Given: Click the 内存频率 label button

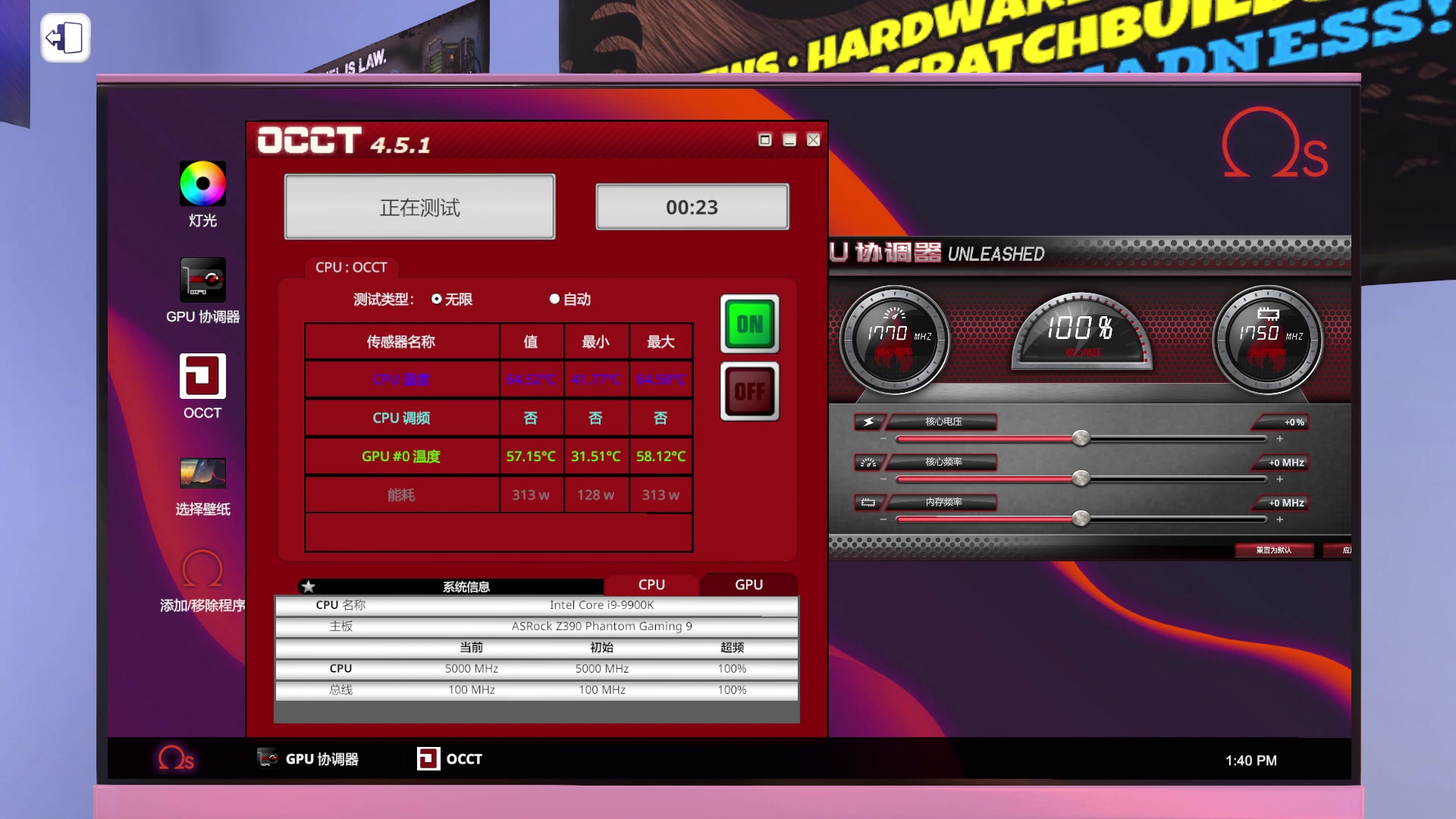Looking at the screenshot, I should [x=943, y=502].
